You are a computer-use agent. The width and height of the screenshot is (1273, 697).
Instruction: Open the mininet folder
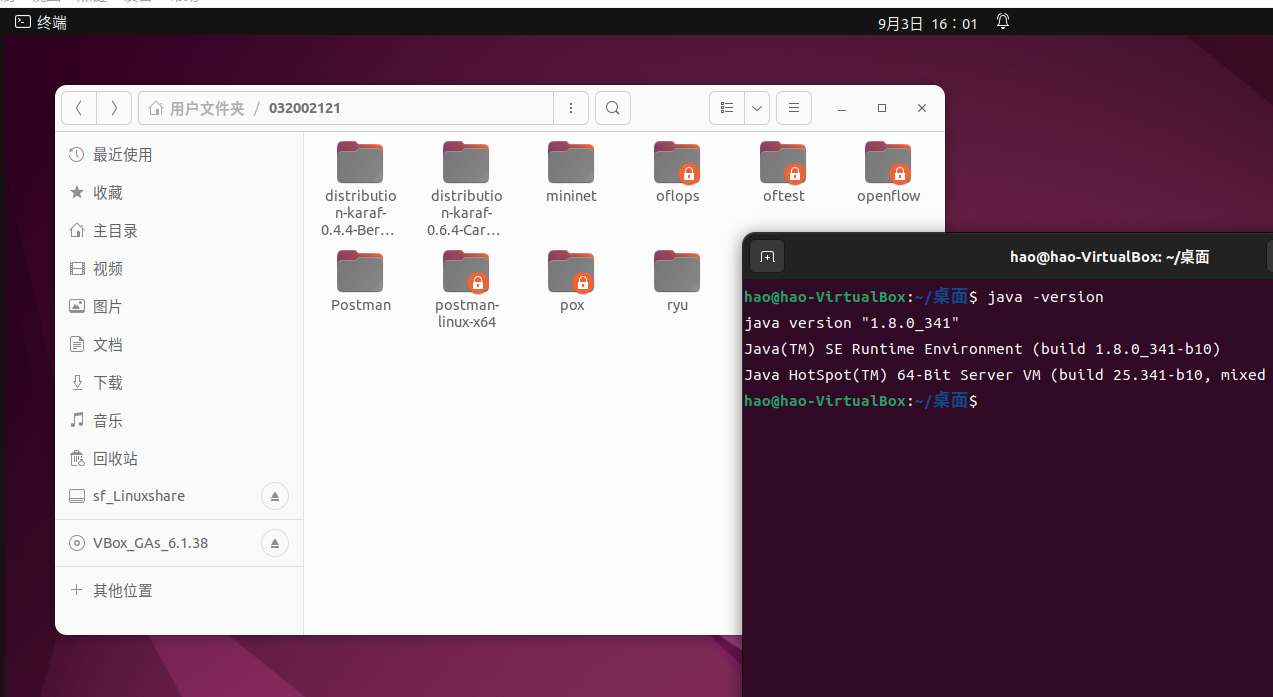click(571, 173)
